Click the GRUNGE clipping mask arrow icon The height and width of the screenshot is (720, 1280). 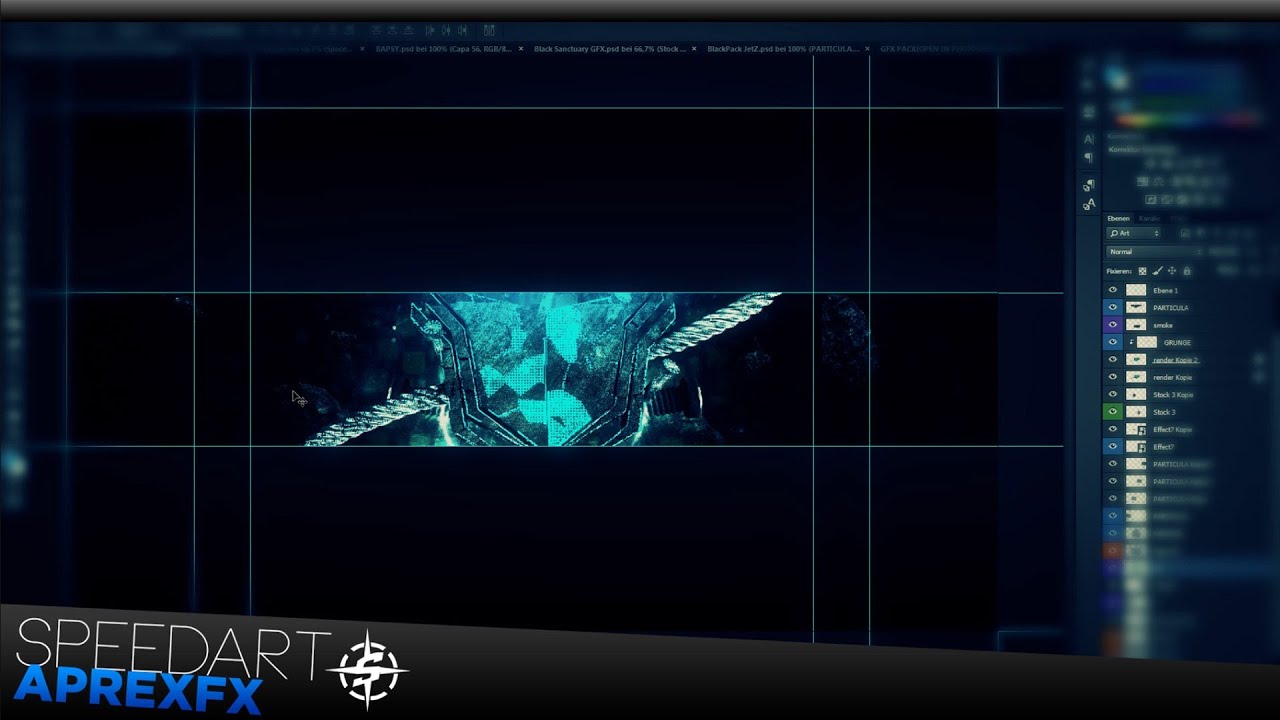(x=1131, y=342)
